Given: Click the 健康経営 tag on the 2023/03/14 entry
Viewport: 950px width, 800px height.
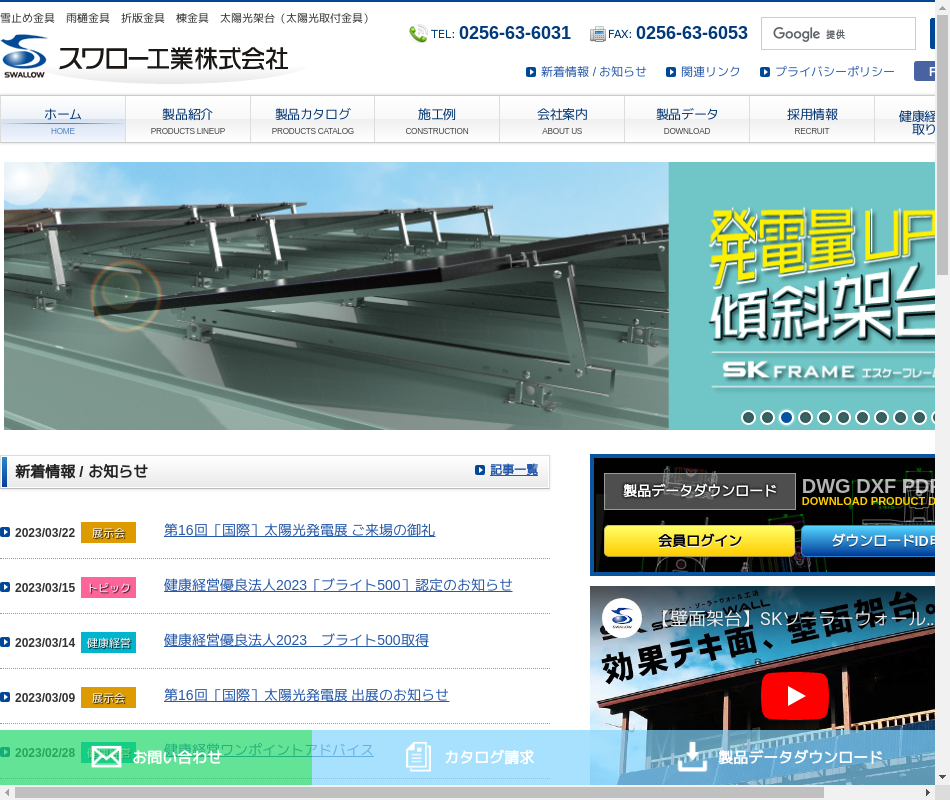Looking at the screenshot, I should pyautogui.click(x=108, y=643).
